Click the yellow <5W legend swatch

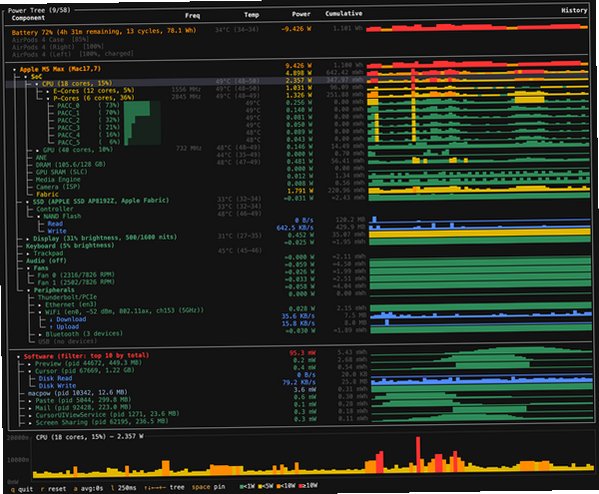pyautogui.click(x=260, y=486)
